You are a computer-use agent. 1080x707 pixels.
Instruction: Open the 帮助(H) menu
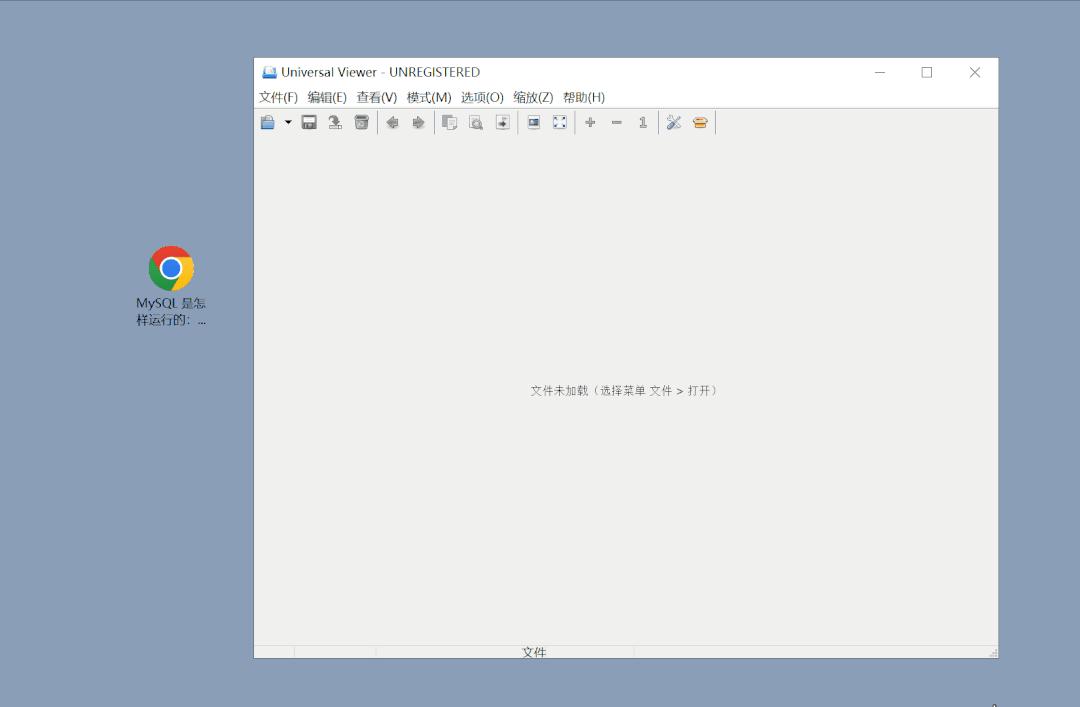point(584,97)
